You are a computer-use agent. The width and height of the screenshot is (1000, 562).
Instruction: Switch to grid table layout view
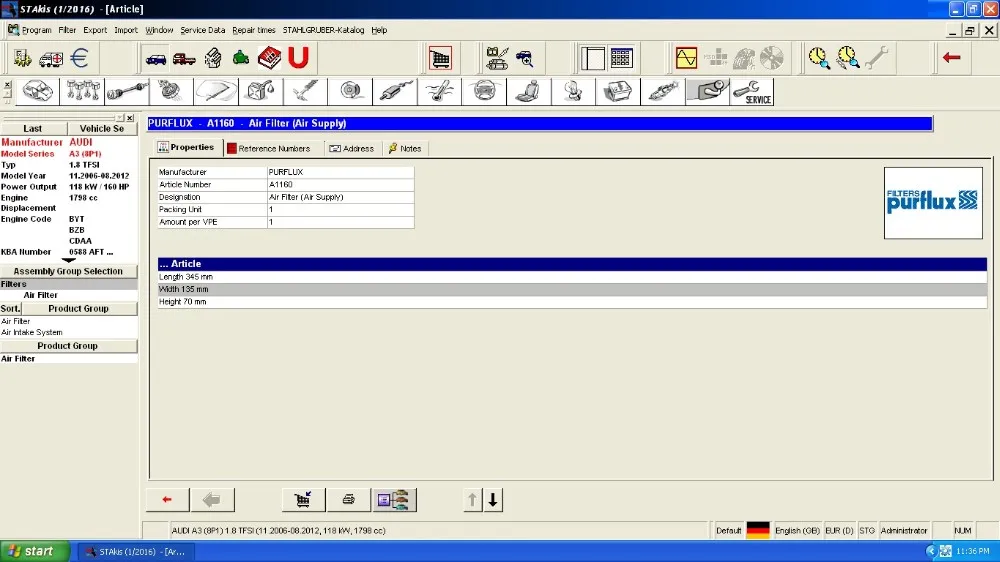click(x=621, y=58)
